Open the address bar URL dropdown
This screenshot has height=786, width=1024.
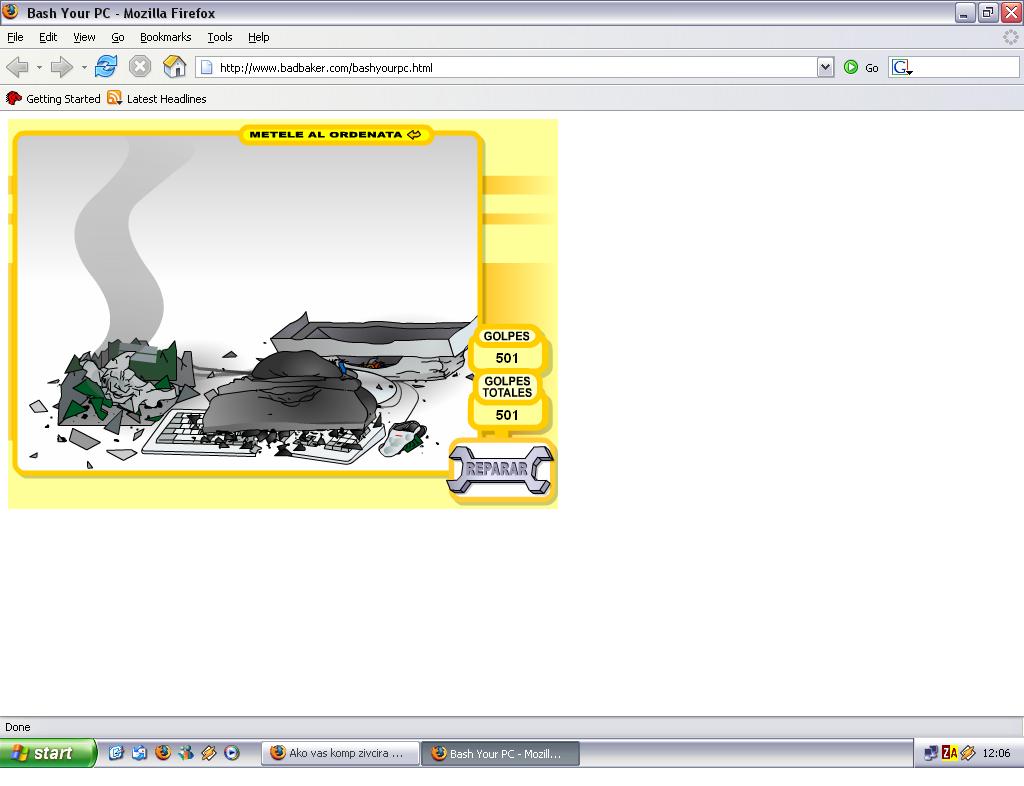[825, 67]
